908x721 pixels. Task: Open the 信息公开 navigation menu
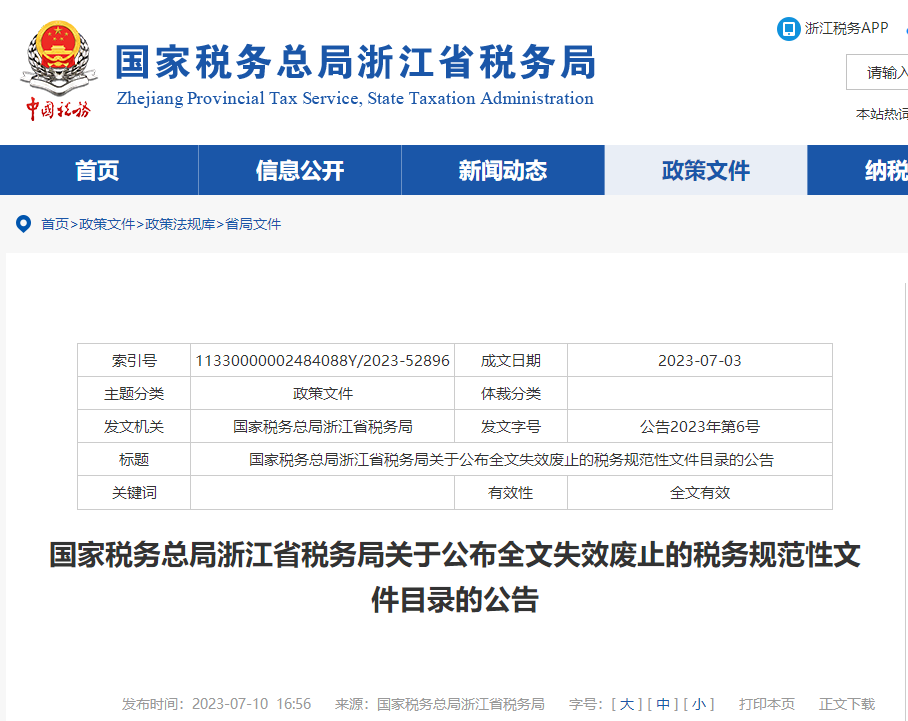300,170
